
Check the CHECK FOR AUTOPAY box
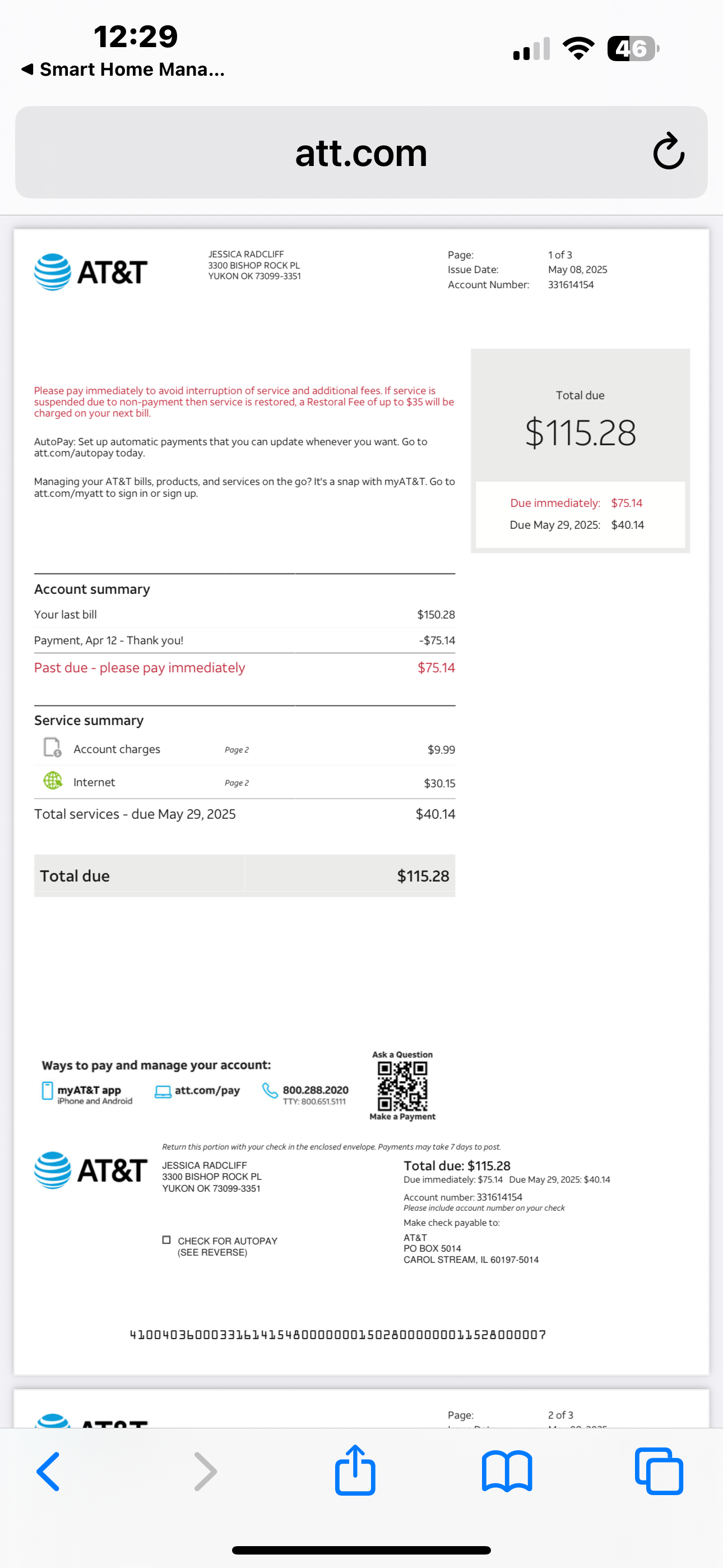tap(166, 1240)
